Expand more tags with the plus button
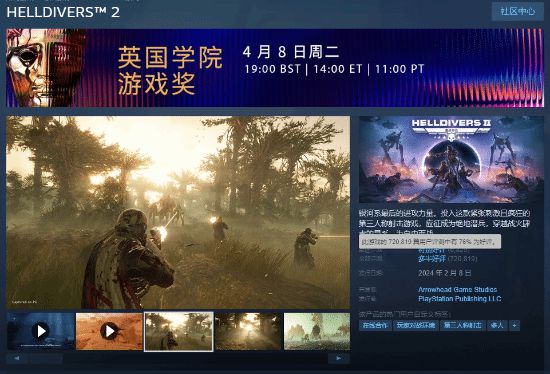The height and width of the screenshot is (374, 550). [x=514, y=326]
